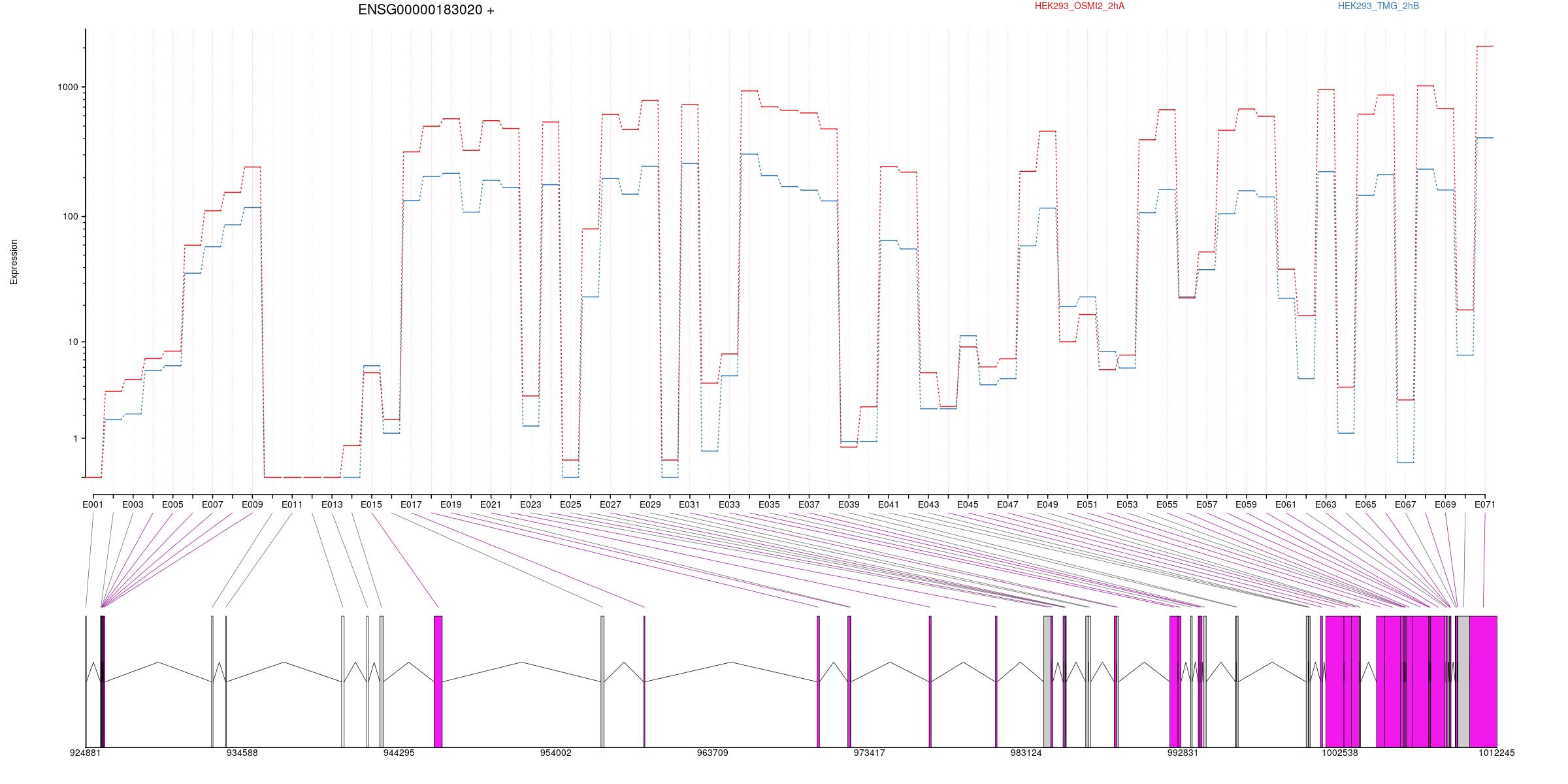Select exon label E005

[x=172, y=504]
